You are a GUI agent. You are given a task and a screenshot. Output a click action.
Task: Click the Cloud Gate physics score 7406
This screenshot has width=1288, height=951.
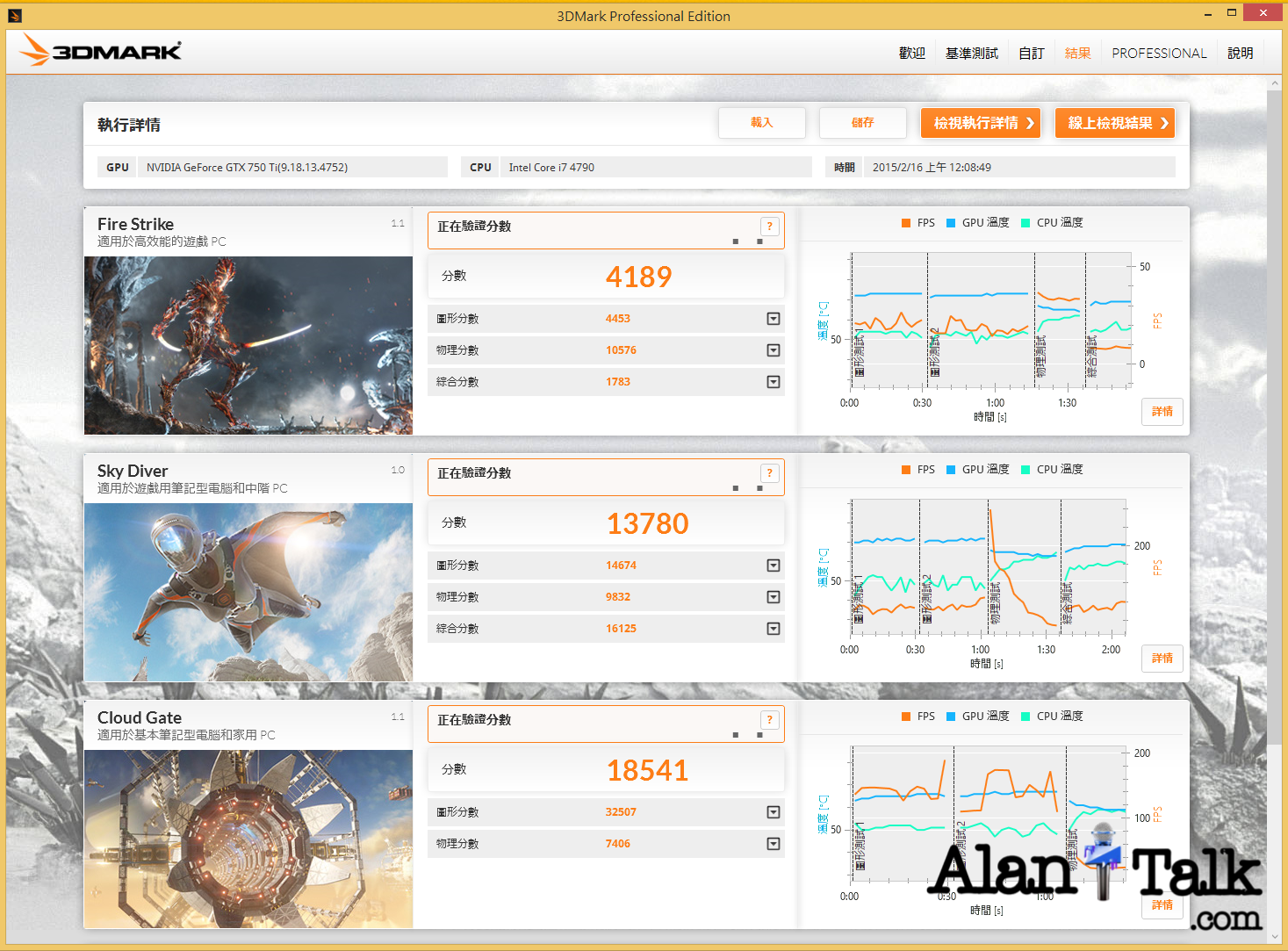[618, 844]
